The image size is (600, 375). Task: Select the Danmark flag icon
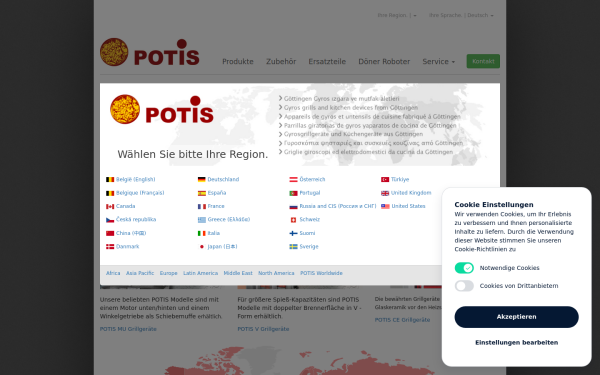point(110,247)
